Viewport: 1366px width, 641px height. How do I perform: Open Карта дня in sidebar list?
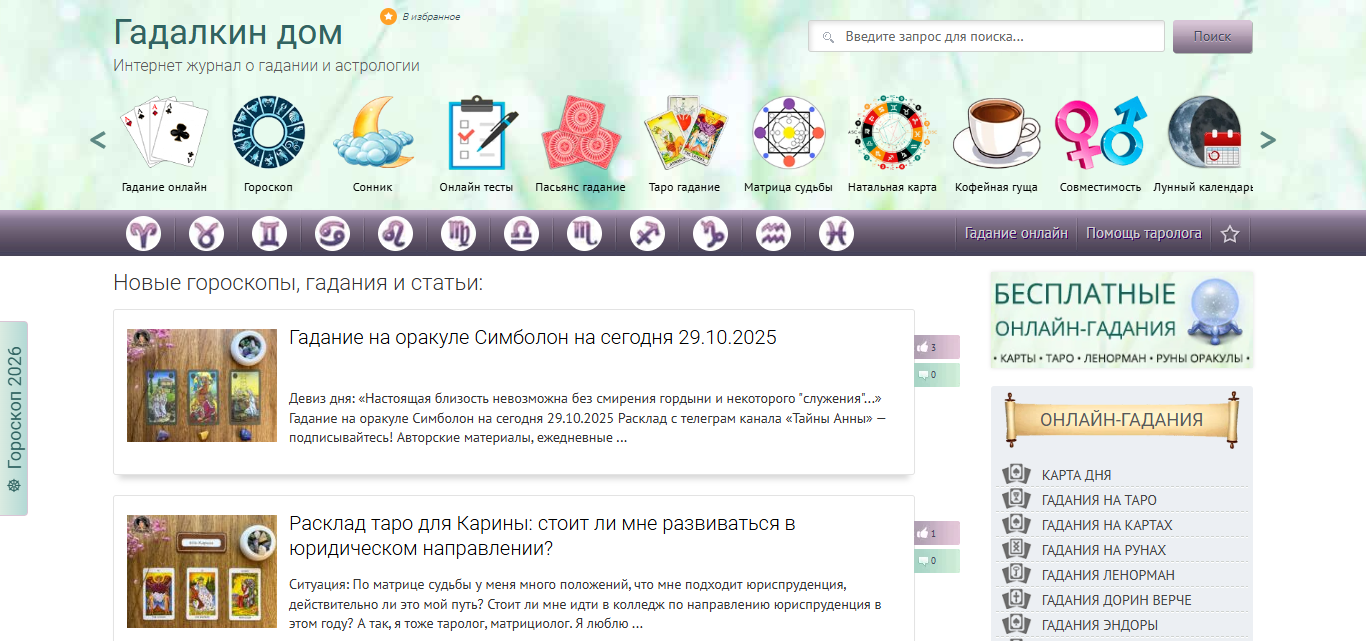tap(1077, 475)
